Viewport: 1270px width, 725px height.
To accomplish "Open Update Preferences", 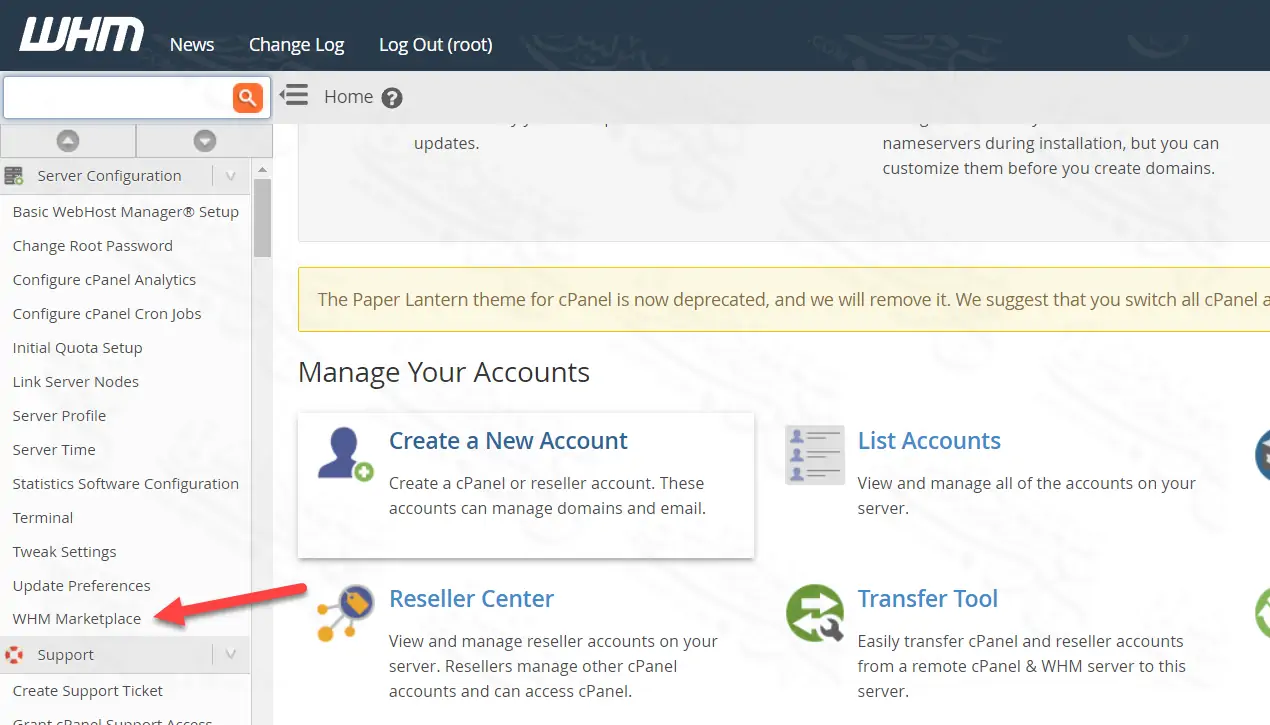I will (x=81, y=586).
